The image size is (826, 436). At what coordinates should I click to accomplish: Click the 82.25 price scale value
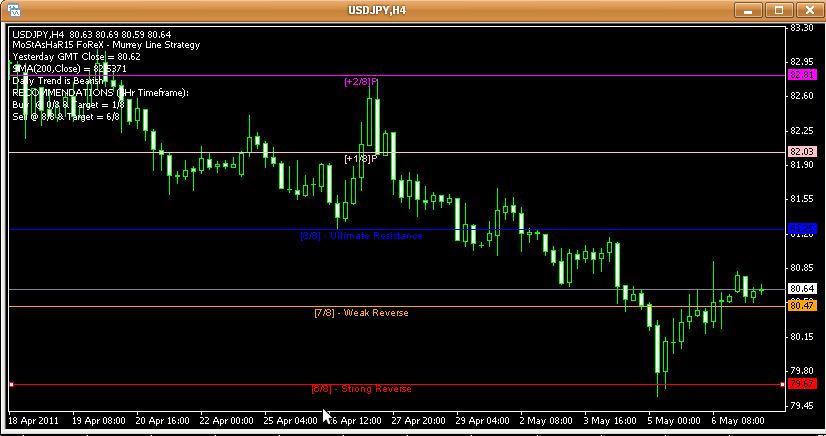tap(802, 130)
